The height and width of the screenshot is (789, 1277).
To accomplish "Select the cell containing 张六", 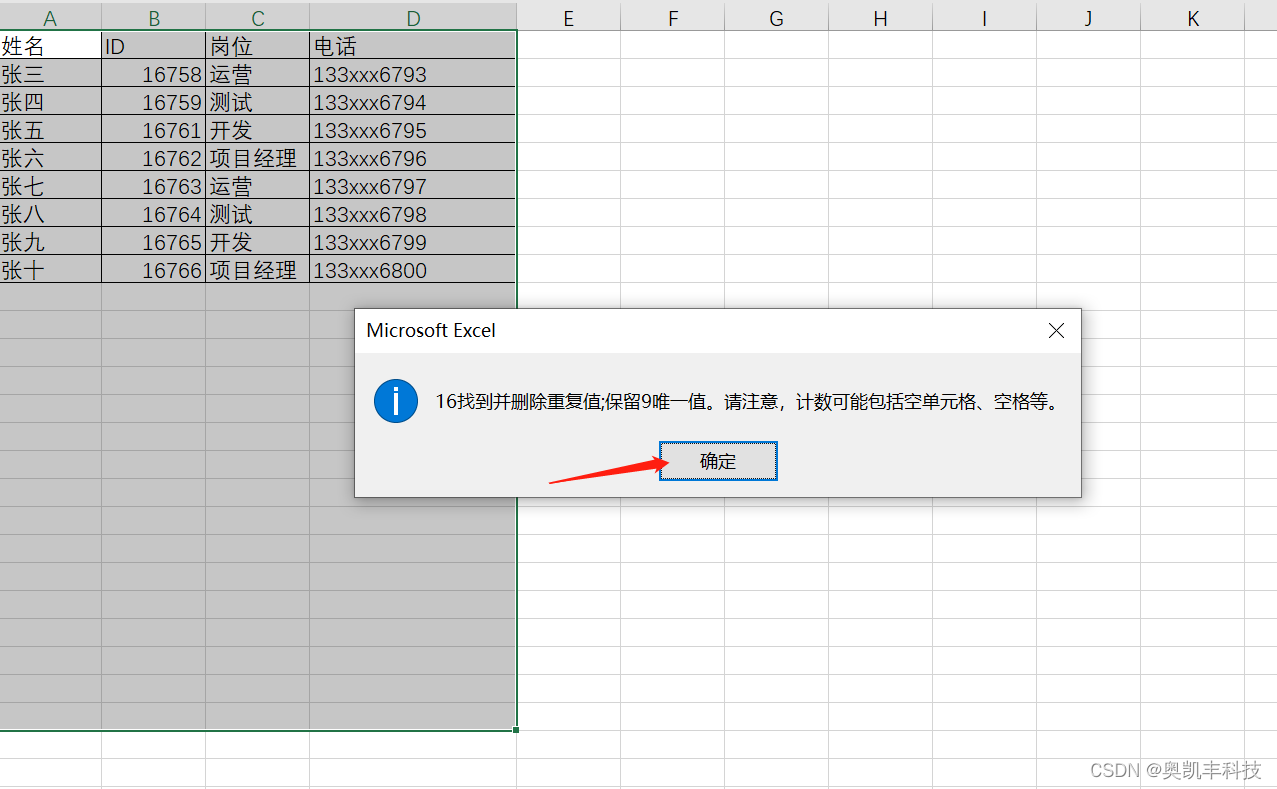I will (x=50, y=158).
